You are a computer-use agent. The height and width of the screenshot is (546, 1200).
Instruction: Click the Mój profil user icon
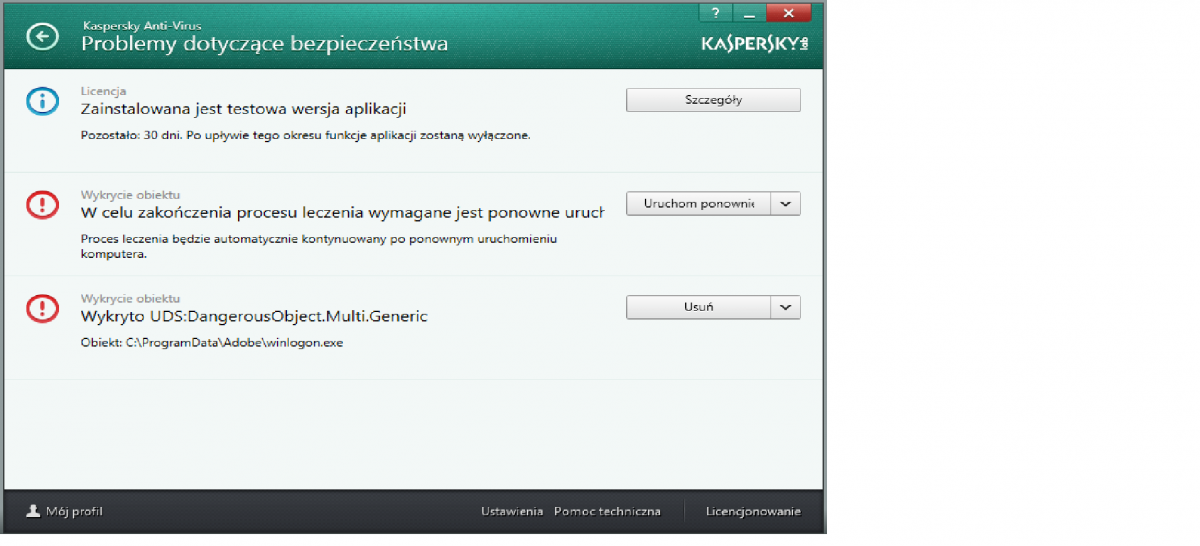pyautogui.click(x=33, y=511)
